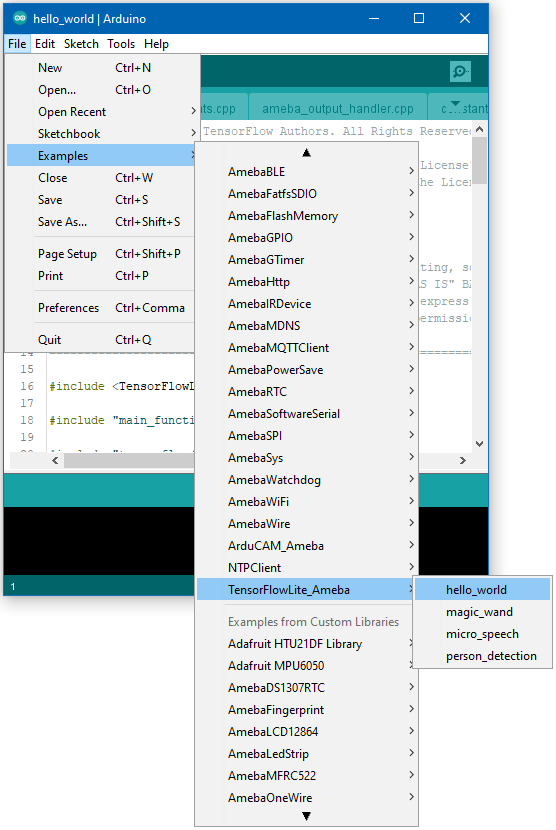Click editor vertical scrollbar down arrow
This screenshot has width=556, height=830.
click(479, 444)
